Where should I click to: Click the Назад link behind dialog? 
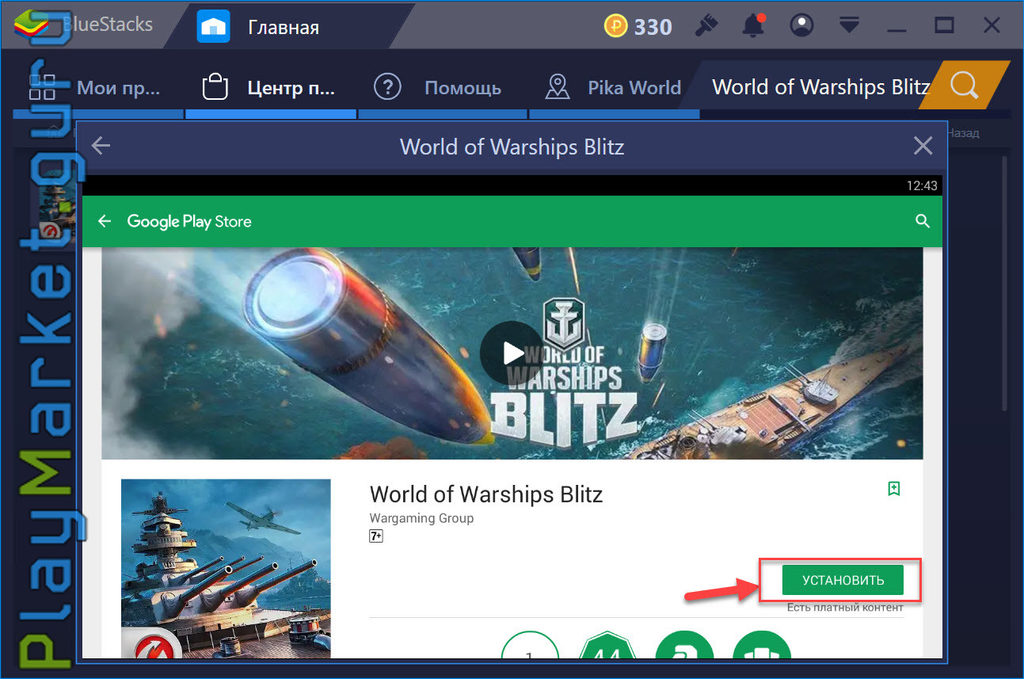pyautogui.click(x=963, y=133)
